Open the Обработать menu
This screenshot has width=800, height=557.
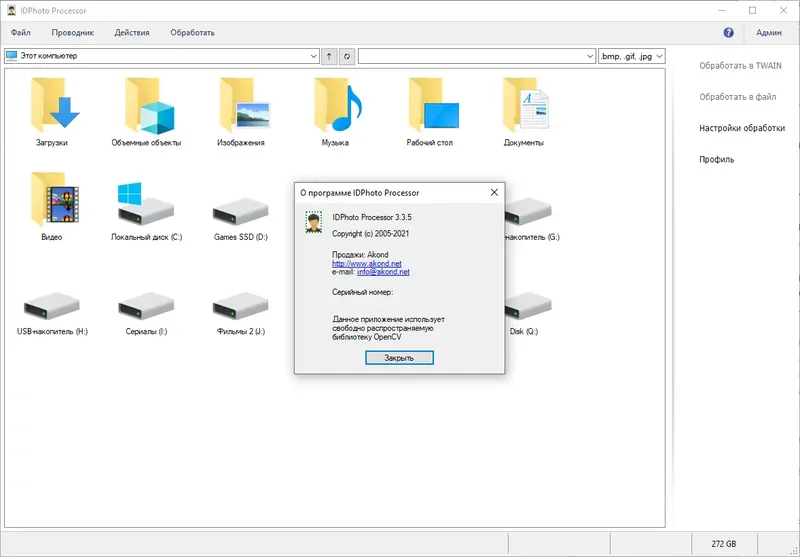[x=192, y=32]
